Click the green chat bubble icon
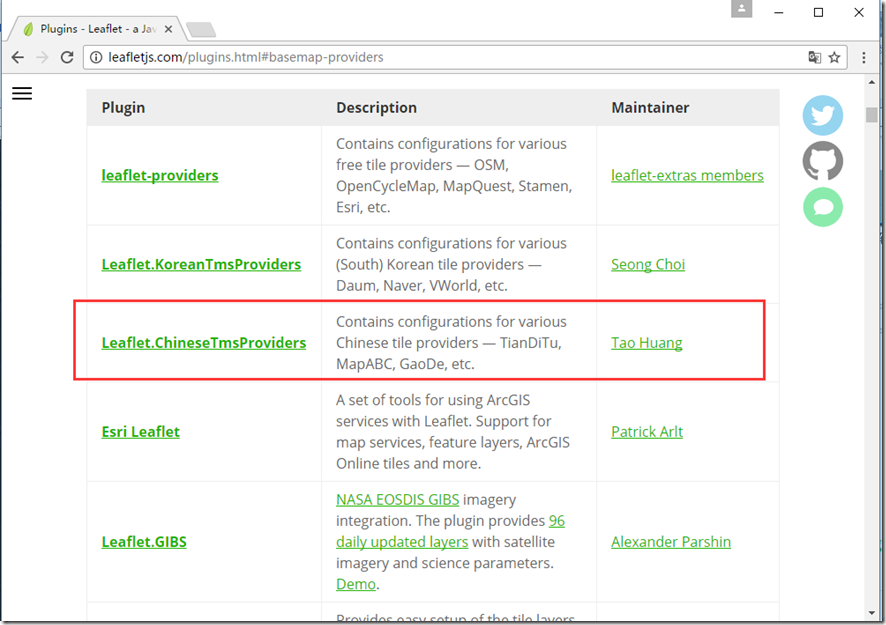This screenshot has width=886, height=625. (823, 207)
